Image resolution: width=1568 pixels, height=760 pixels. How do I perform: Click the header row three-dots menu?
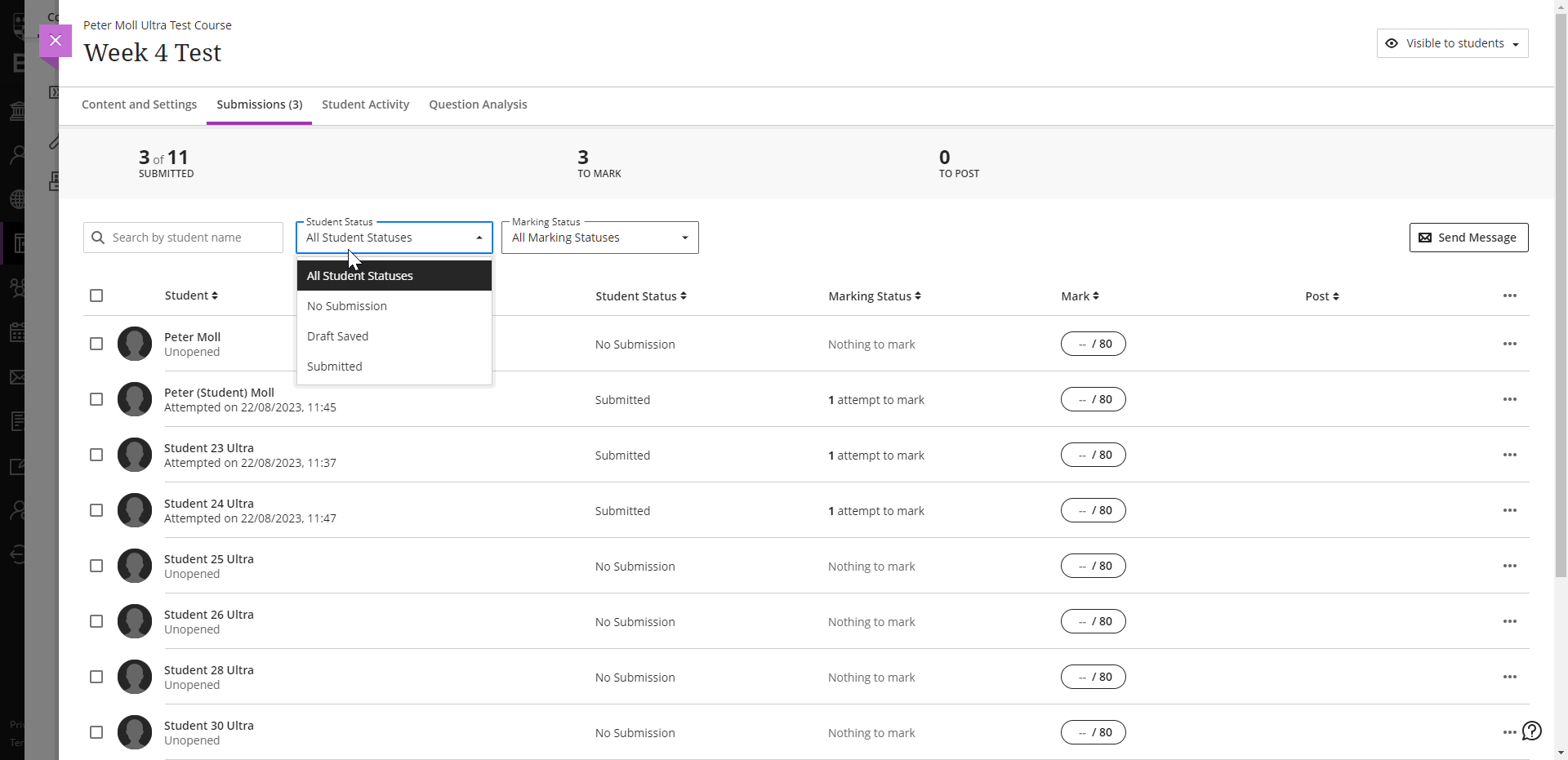1509,296
